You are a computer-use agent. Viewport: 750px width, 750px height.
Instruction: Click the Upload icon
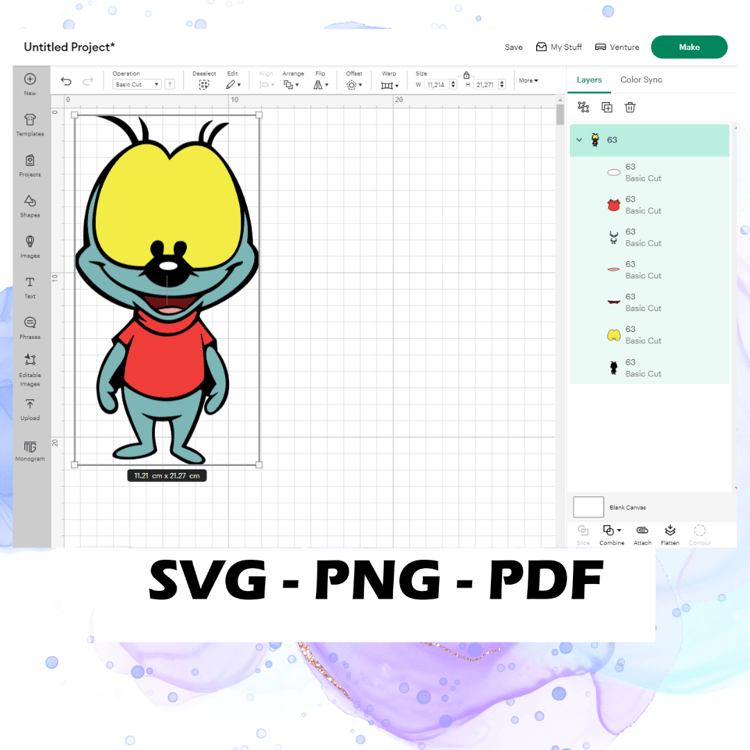(30, 404)
